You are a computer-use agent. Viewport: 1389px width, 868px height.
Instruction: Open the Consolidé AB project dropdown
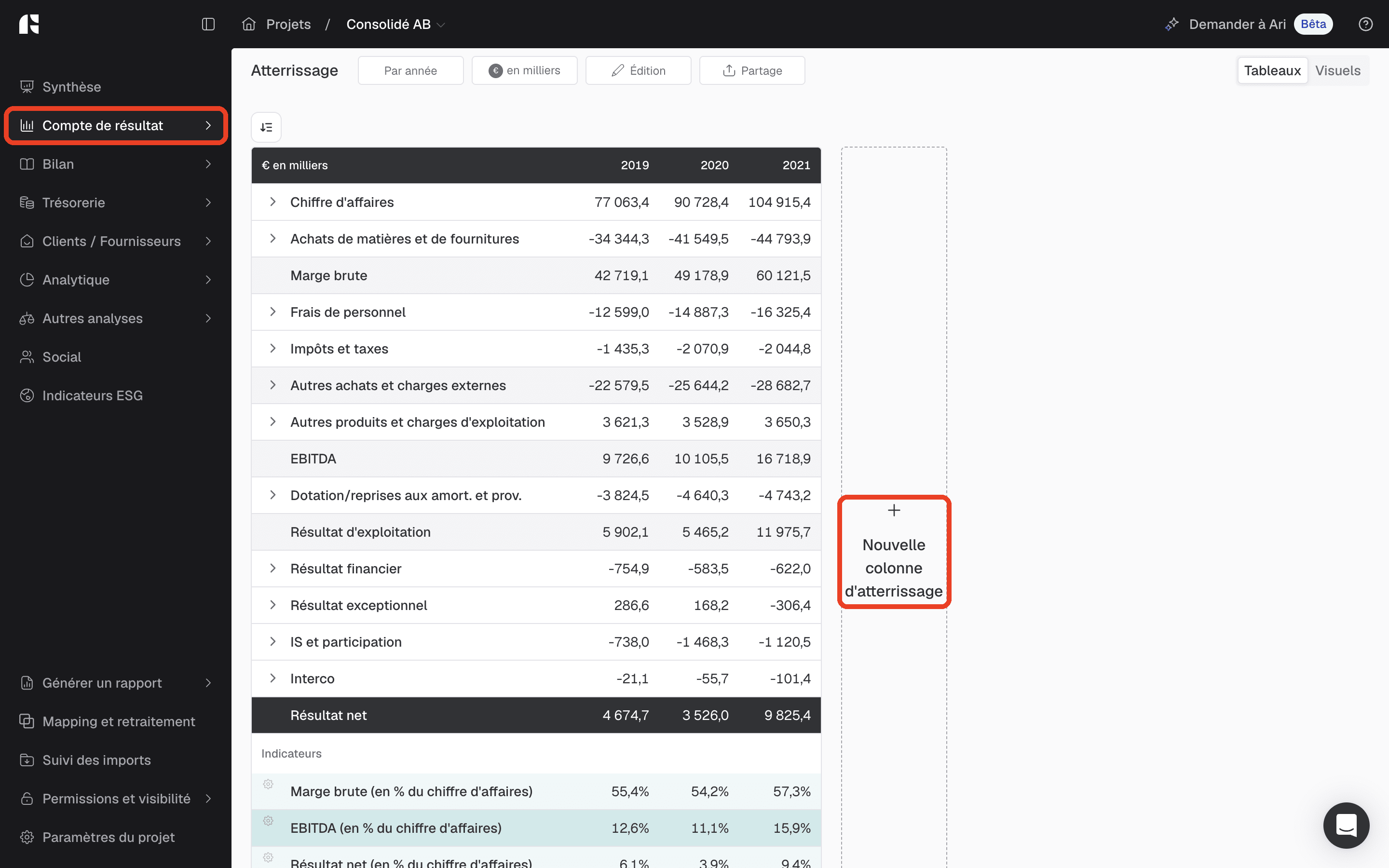(395, 24)
